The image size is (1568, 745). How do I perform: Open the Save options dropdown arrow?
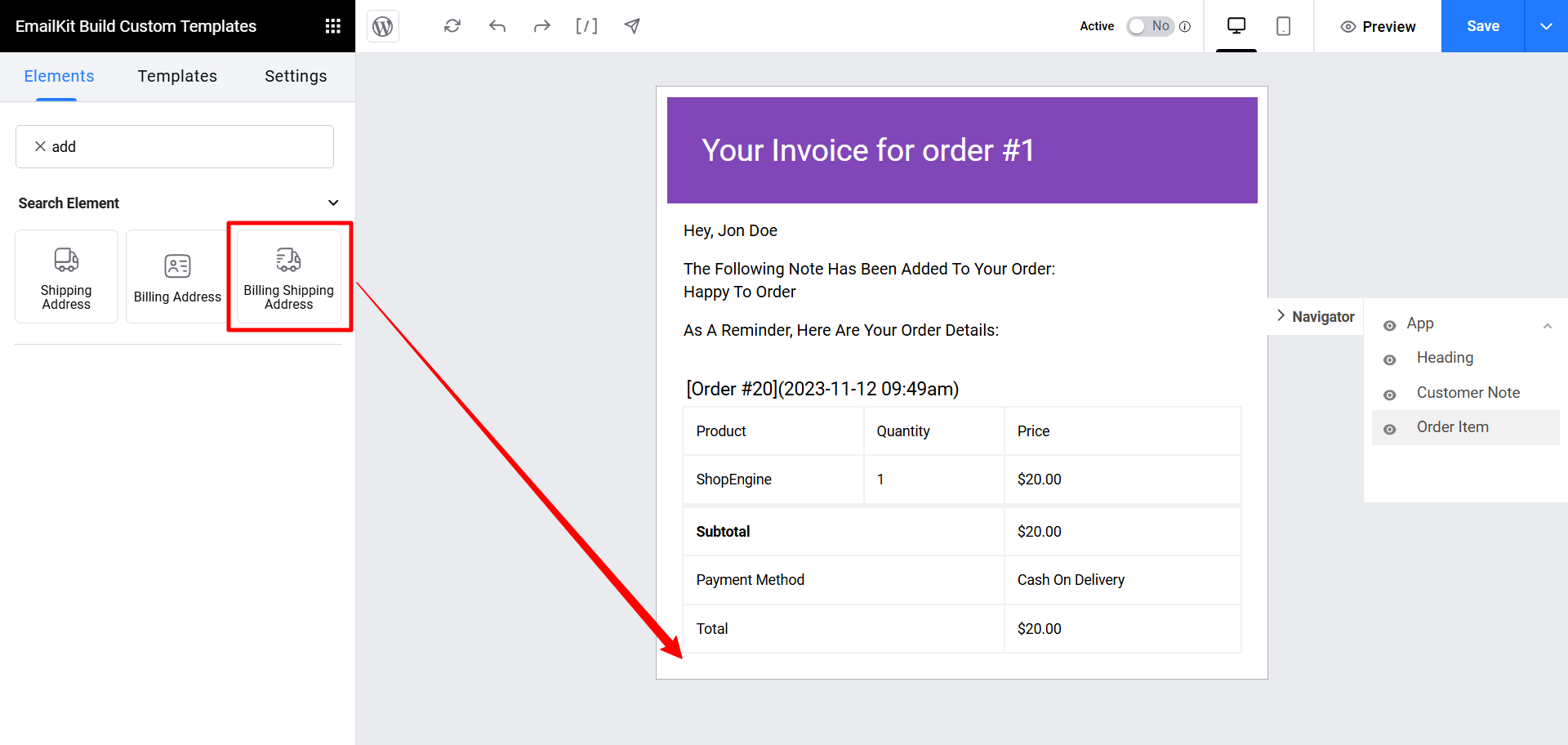click(x=1546, y=26)
